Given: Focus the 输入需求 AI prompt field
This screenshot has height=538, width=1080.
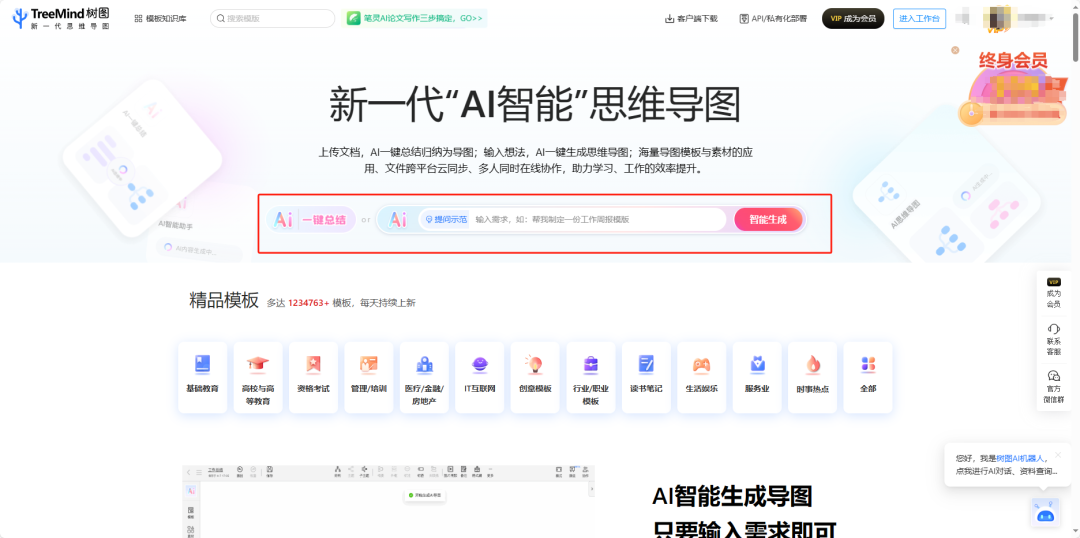Looking at the screenshot, I should [x=598, y=220].
